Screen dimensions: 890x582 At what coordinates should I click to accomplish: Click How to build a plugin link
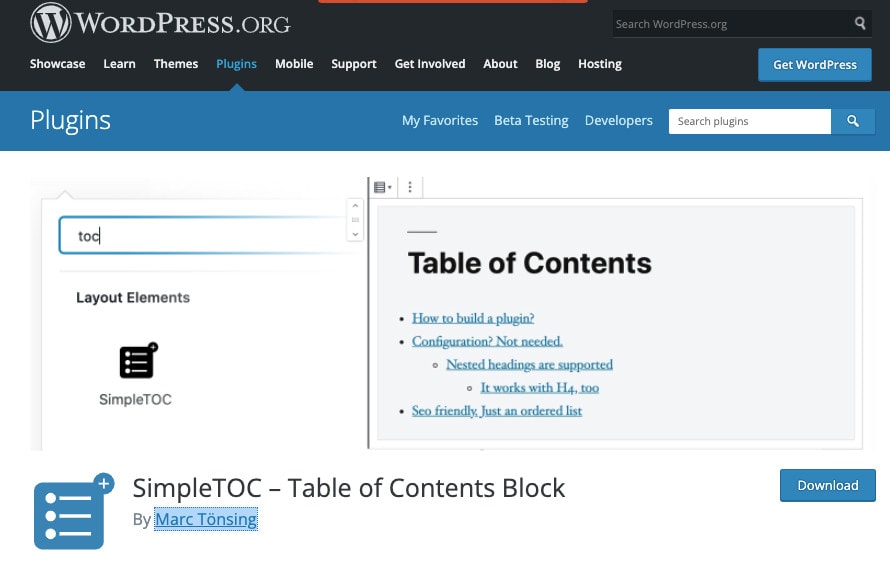coord(473,318)
